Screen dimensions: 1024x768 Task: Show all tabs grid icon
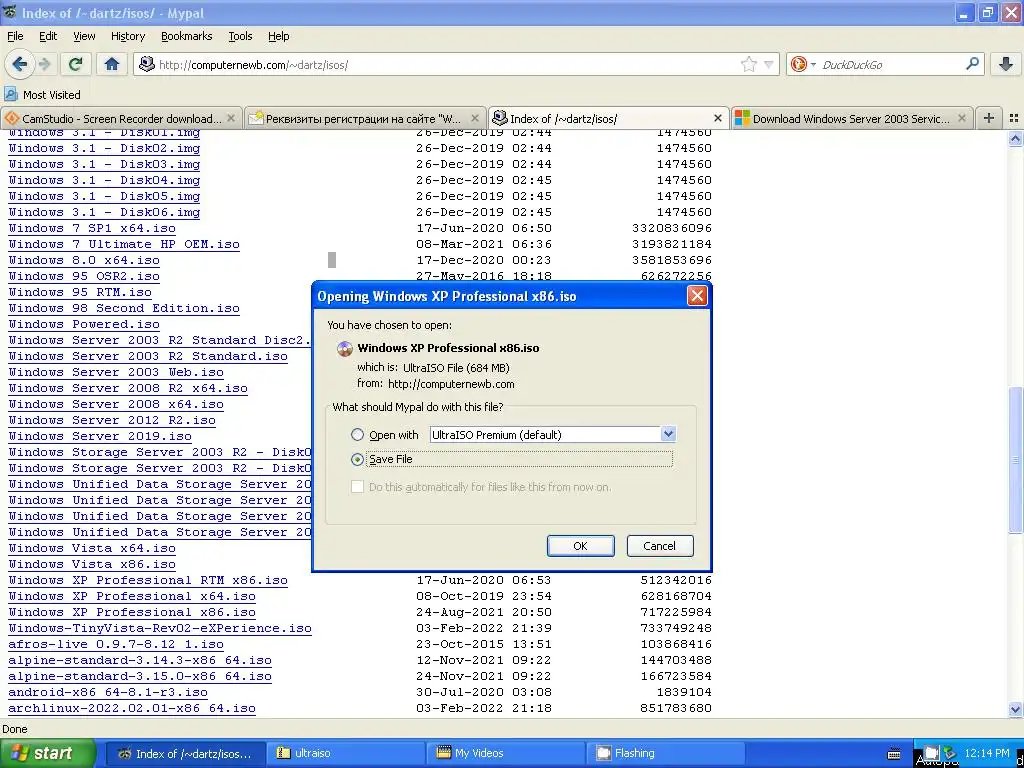1014,118
